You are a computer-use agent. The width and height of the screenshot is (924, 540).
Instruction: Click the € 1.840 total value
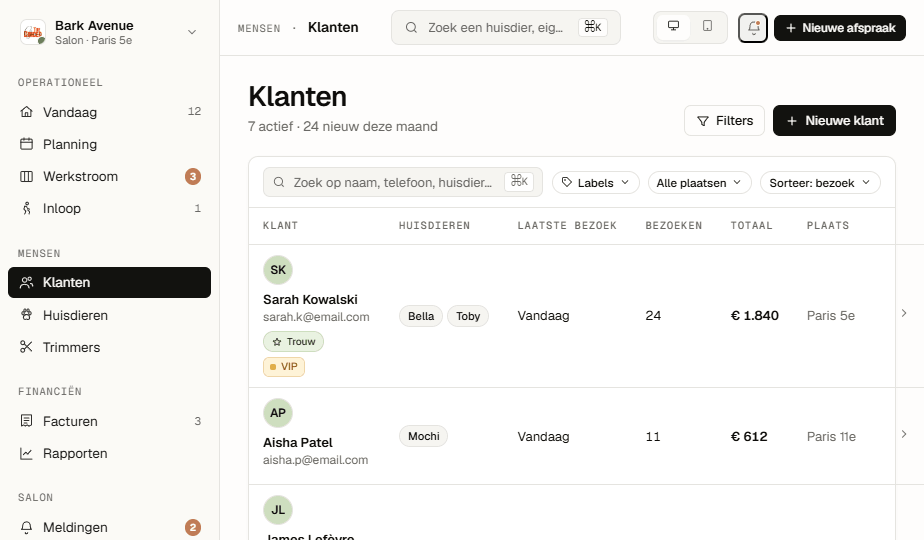pyautogui.click(x=754, y=315)
